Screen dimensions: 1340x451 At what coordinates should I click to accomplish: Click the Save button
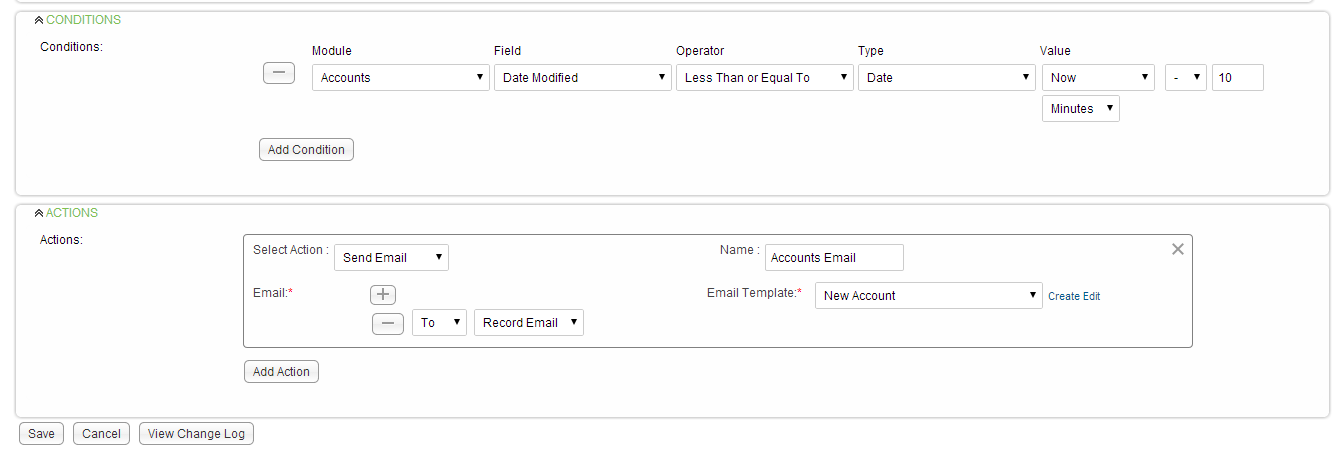coord(41,434)
